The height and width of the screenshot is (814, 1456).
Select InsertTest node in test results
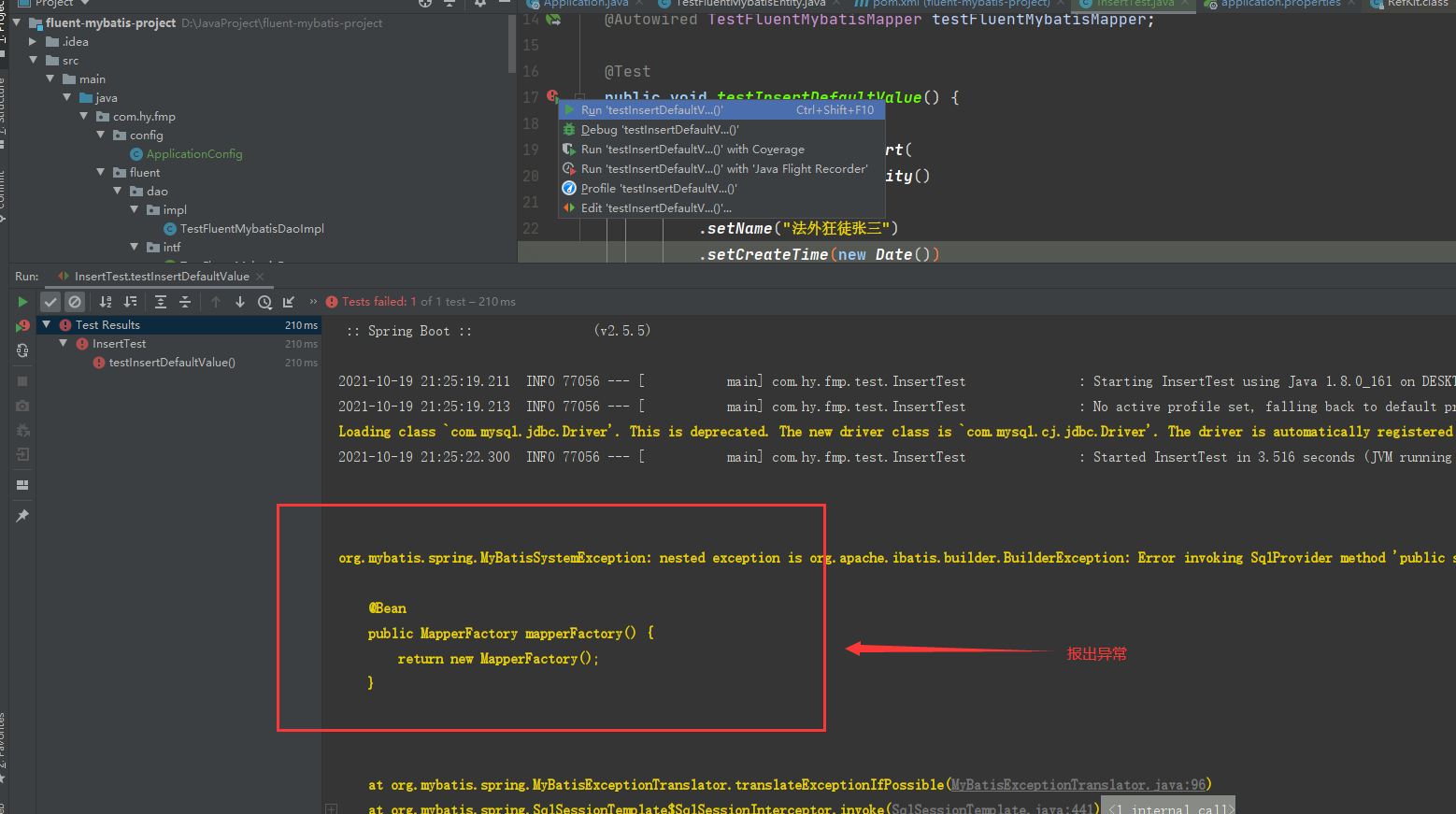(119, 344)
